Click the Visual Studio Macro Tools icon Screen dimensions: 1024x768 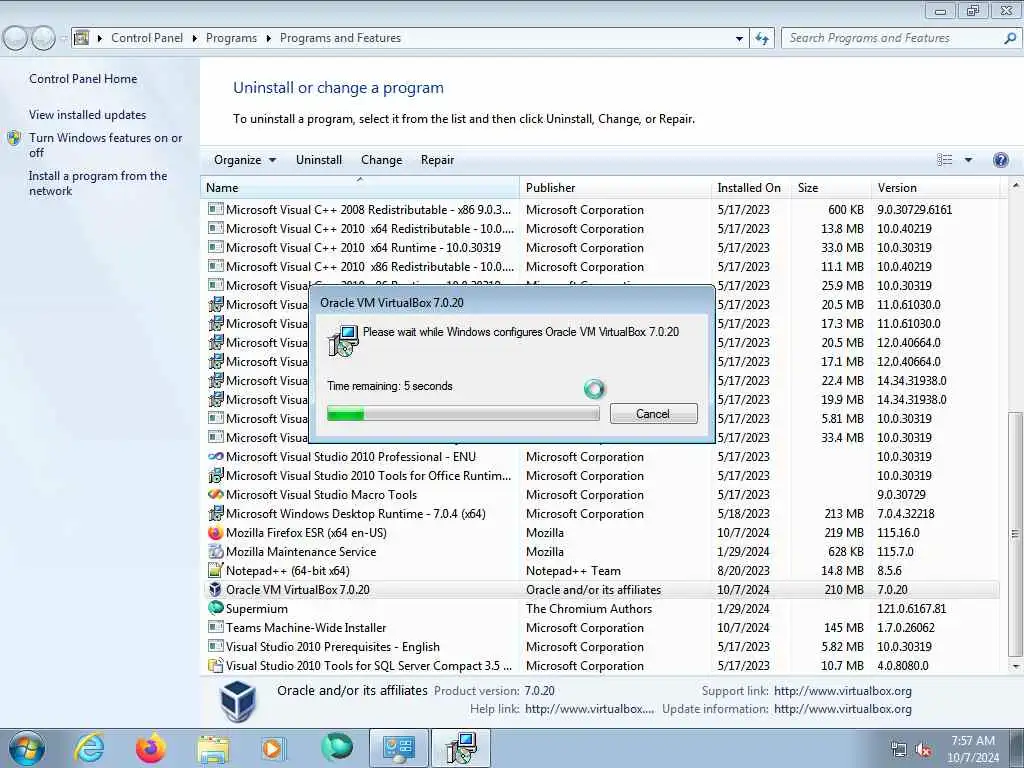point(215,494)
